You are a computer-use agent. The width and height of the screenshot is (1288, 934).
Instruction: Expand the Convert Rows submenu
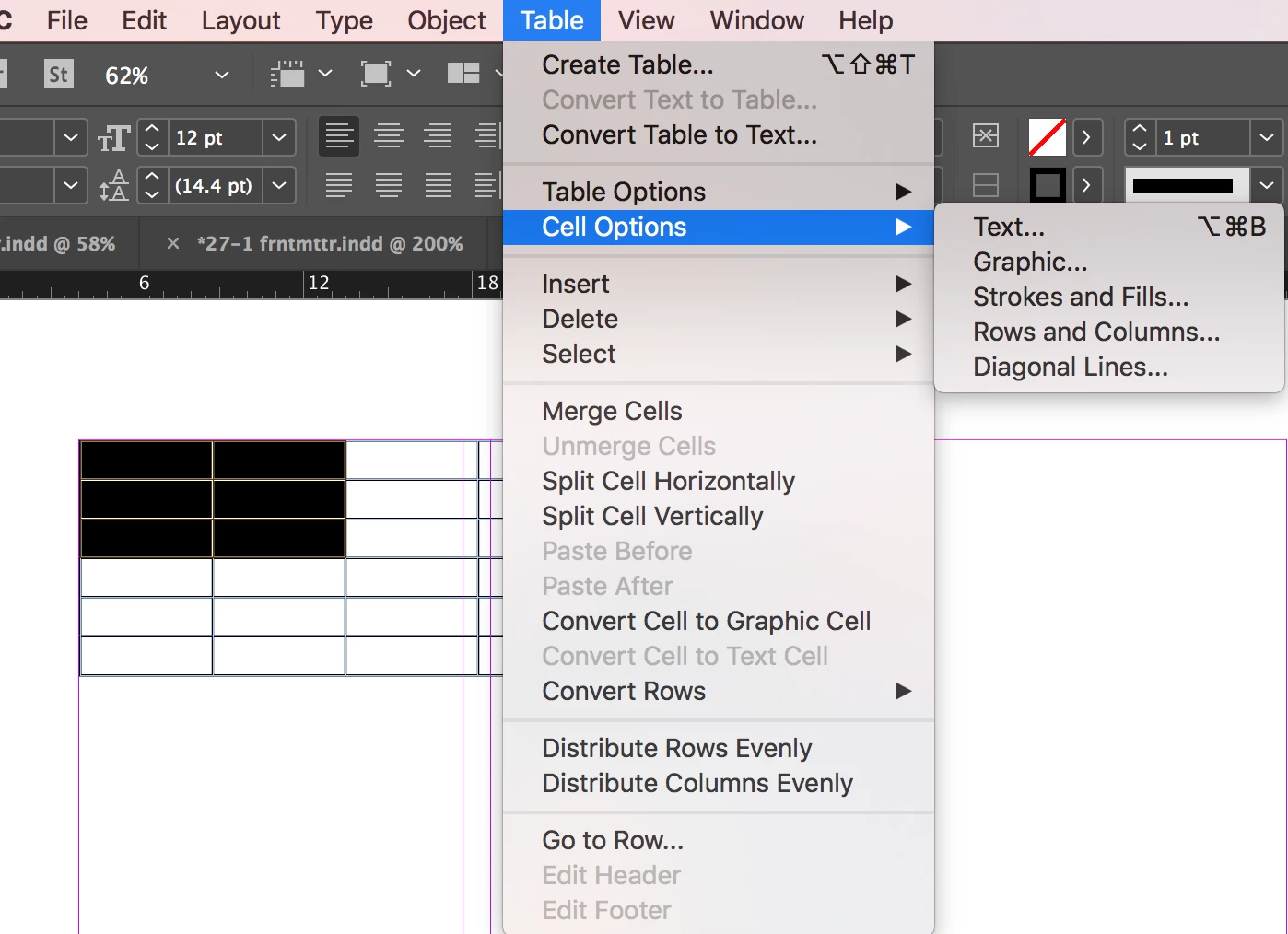(x=719, y=691)
